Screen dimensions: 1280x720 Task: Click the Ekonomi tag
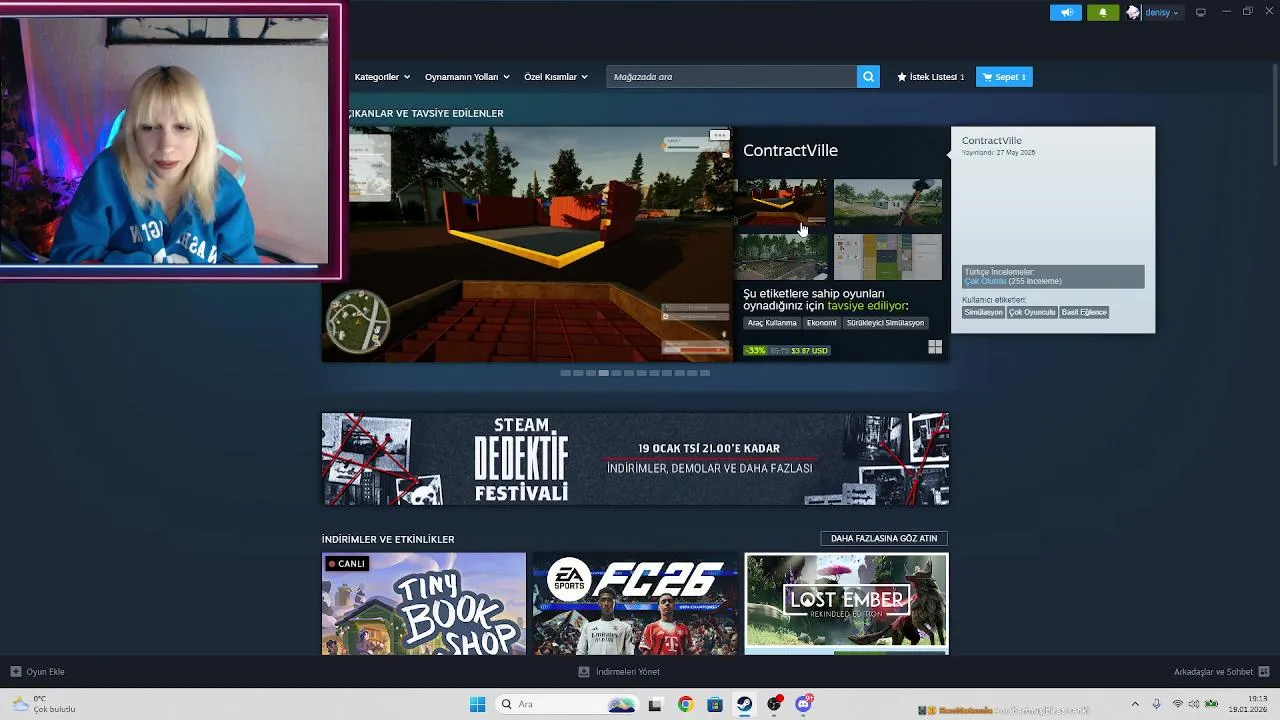click(822, 323)
